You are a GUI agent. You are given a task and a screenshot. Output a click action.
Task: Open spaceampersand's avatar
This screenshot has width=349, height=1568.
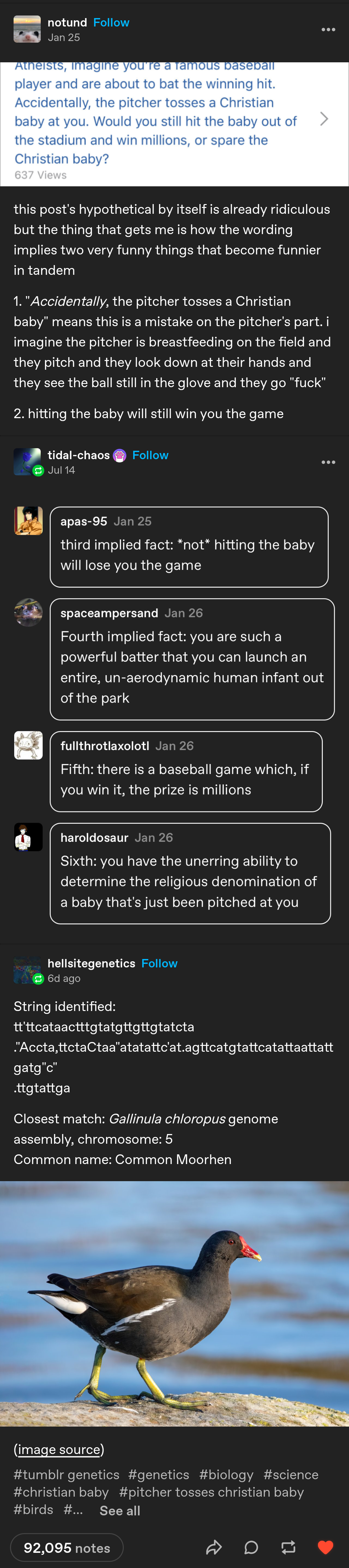(28, 612)
